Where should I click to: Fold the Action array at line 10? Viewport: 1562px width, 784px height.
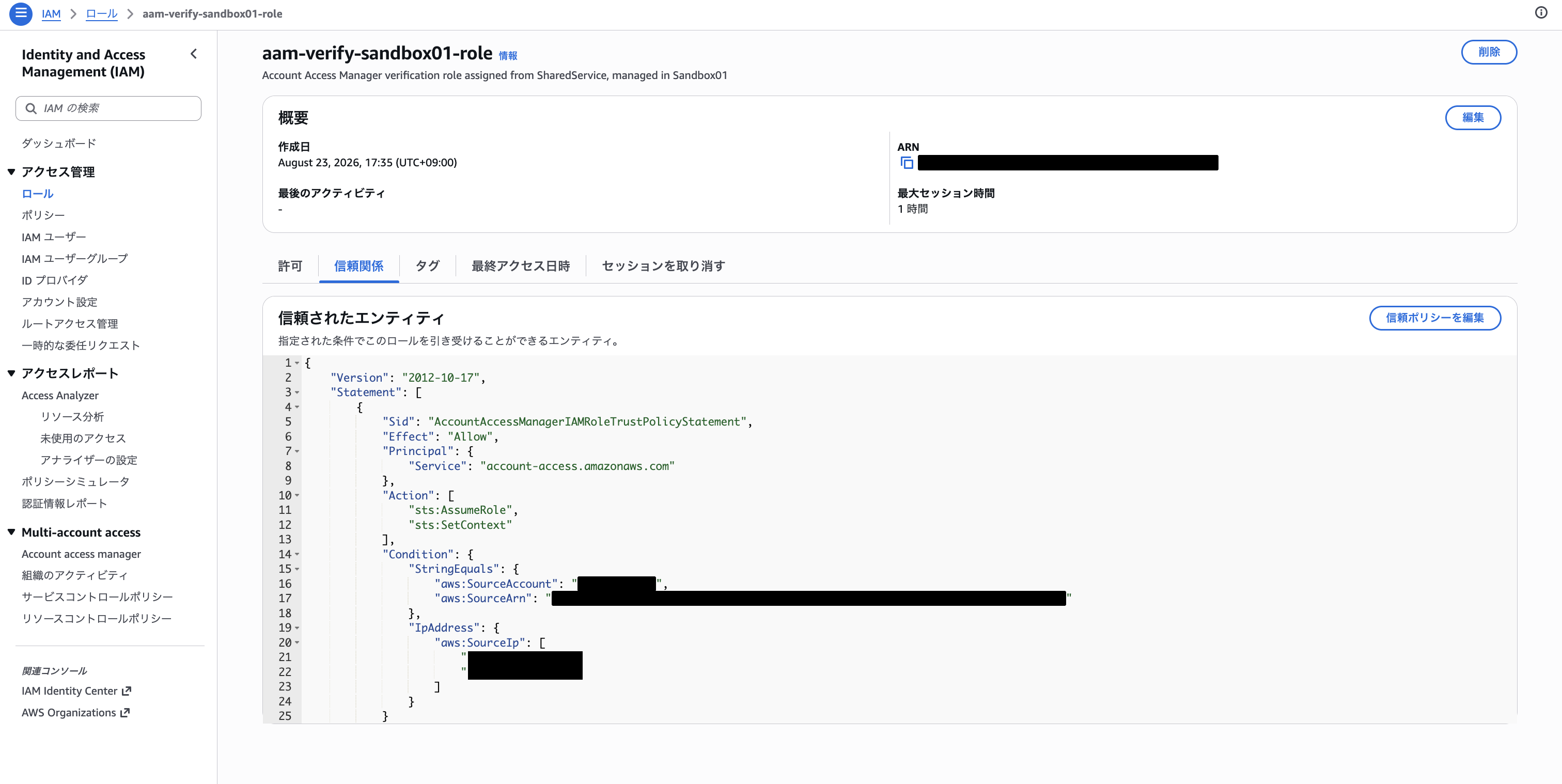(x=297, y=496)
